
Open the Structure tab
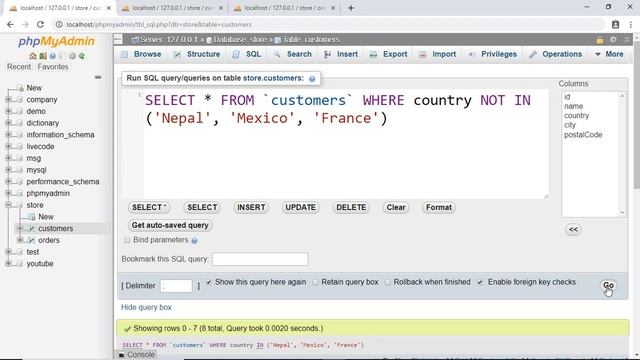197,54
